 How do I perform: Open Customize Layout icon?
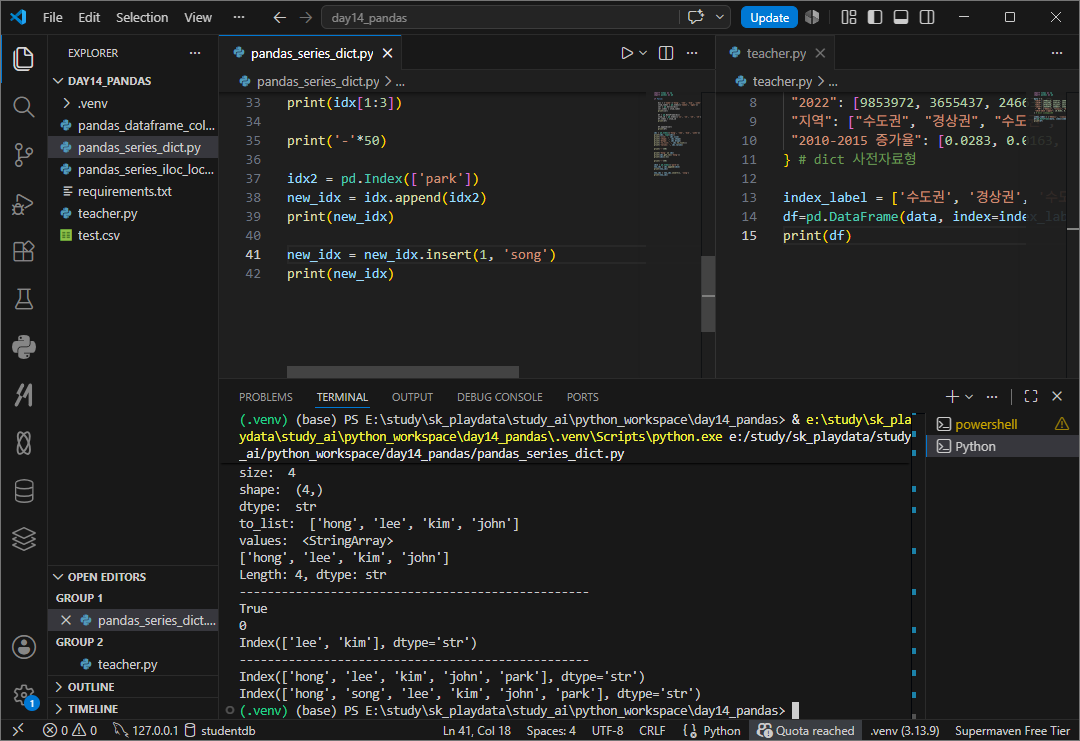[x=849, y=17]
